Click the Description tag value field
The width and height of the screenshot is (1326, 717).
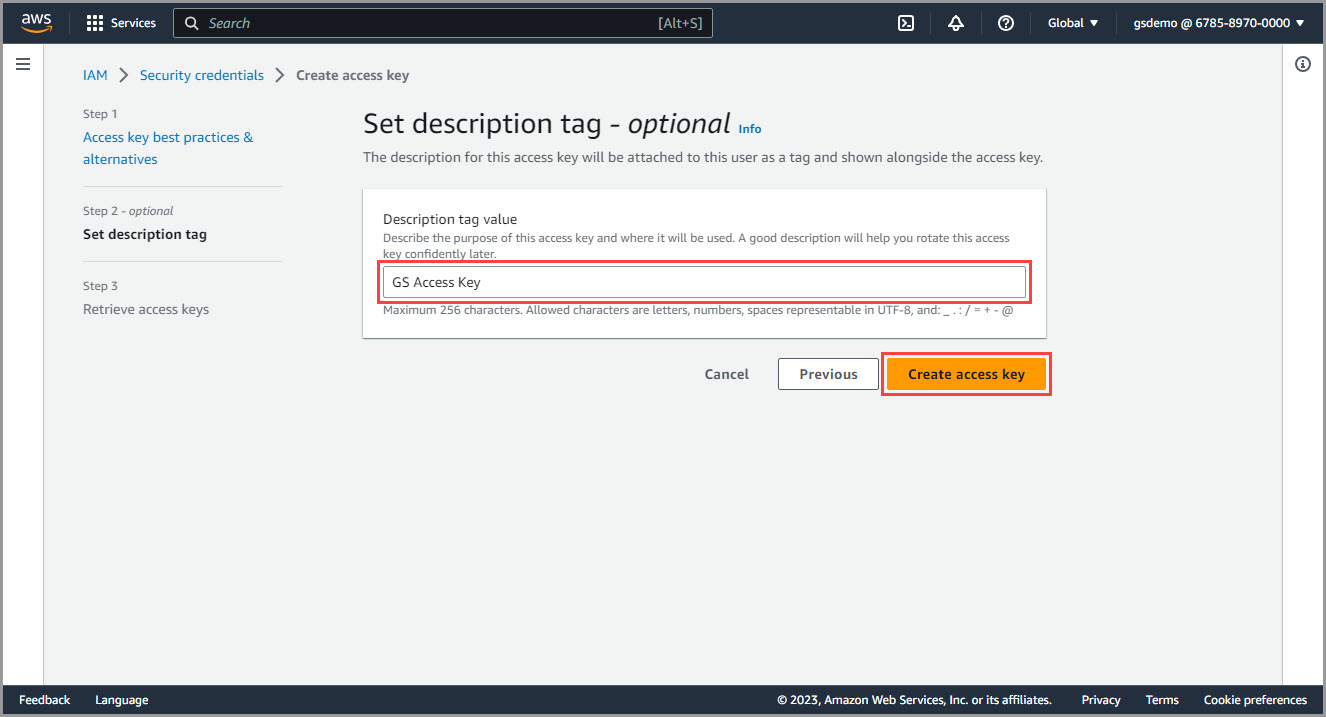704,282
